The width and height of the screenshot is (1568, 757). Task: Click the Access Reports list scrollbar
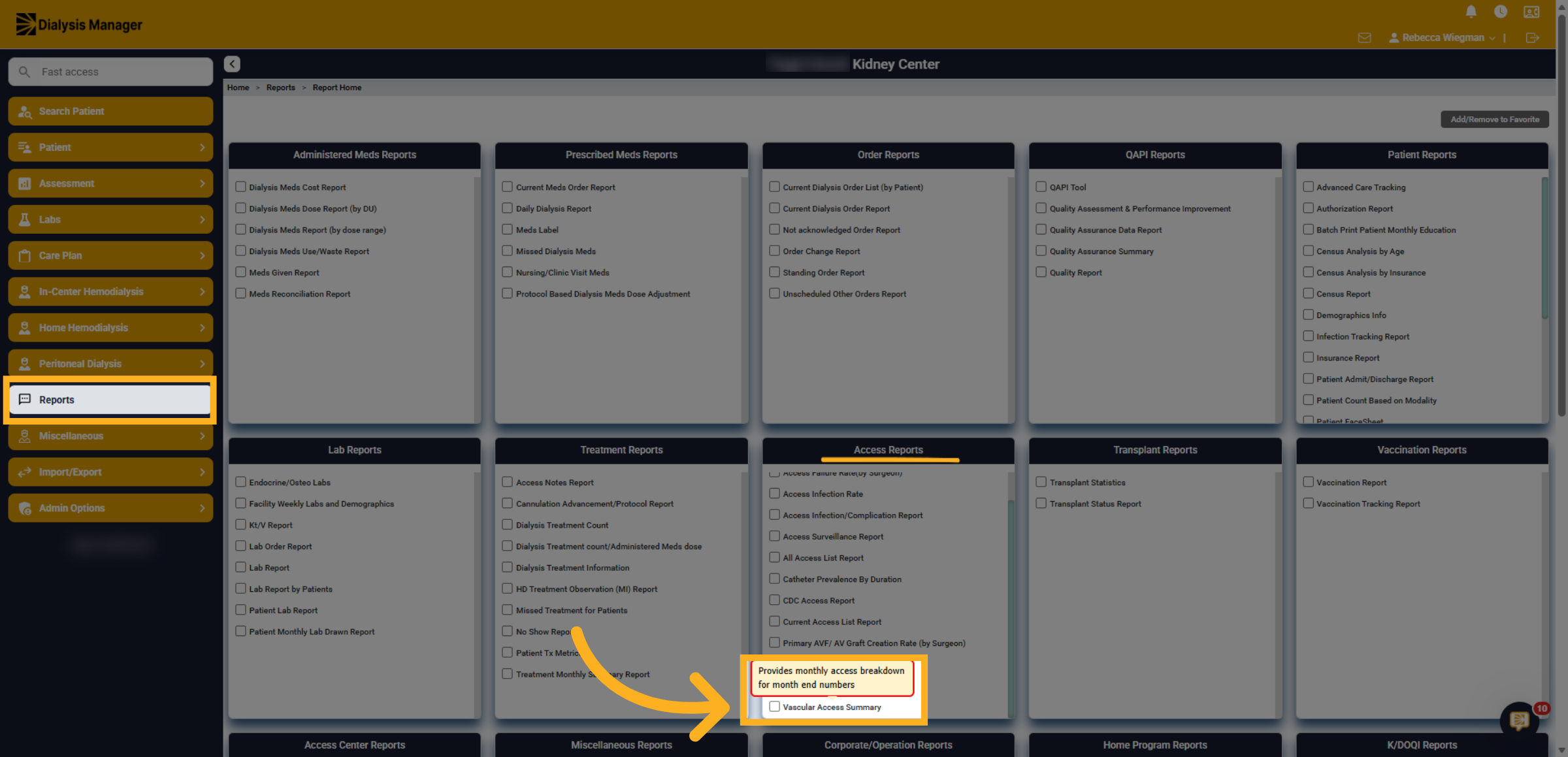tap(1011, 607)
